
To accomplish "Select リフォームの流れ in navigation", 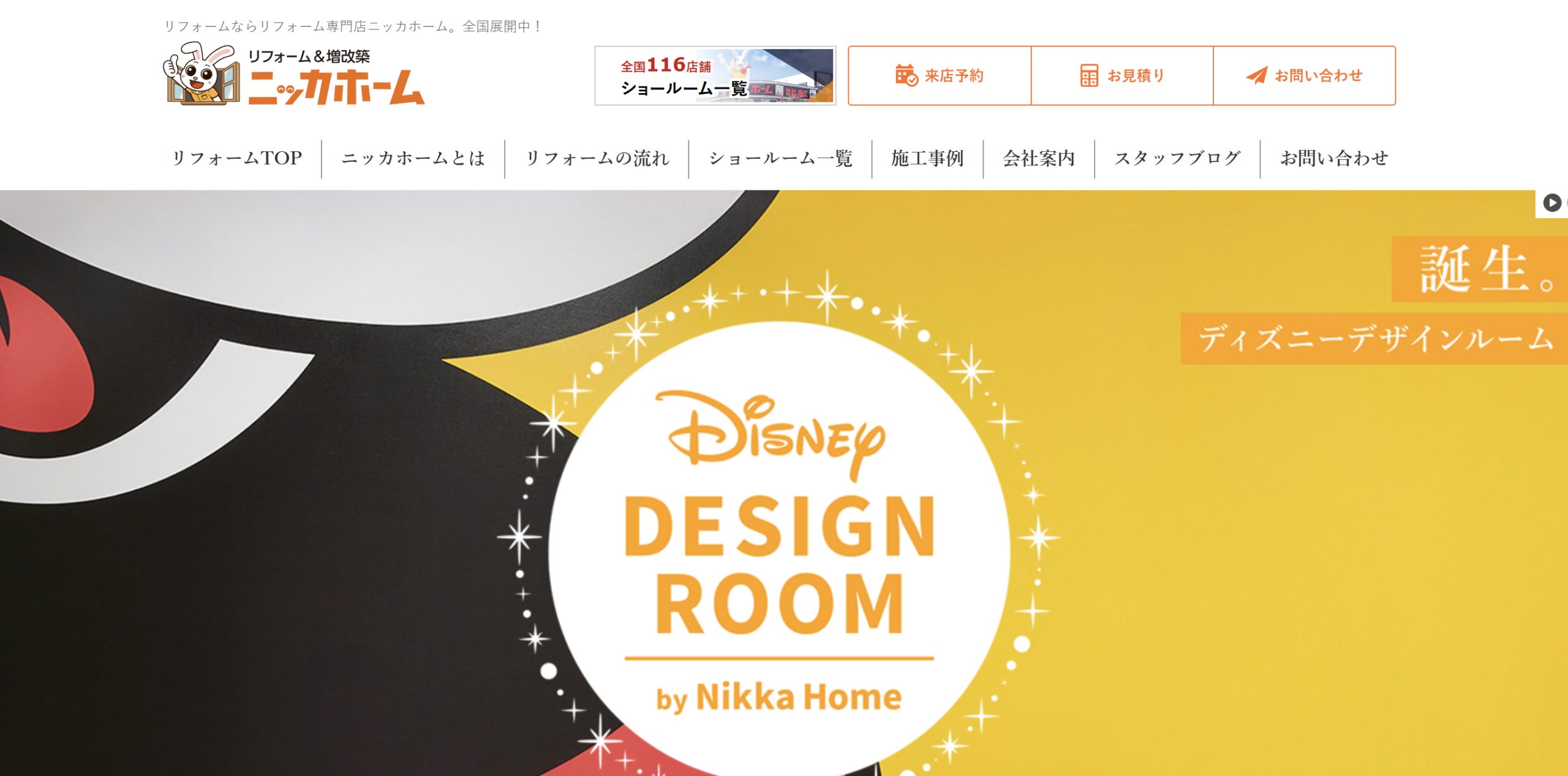I will [597, 159].
